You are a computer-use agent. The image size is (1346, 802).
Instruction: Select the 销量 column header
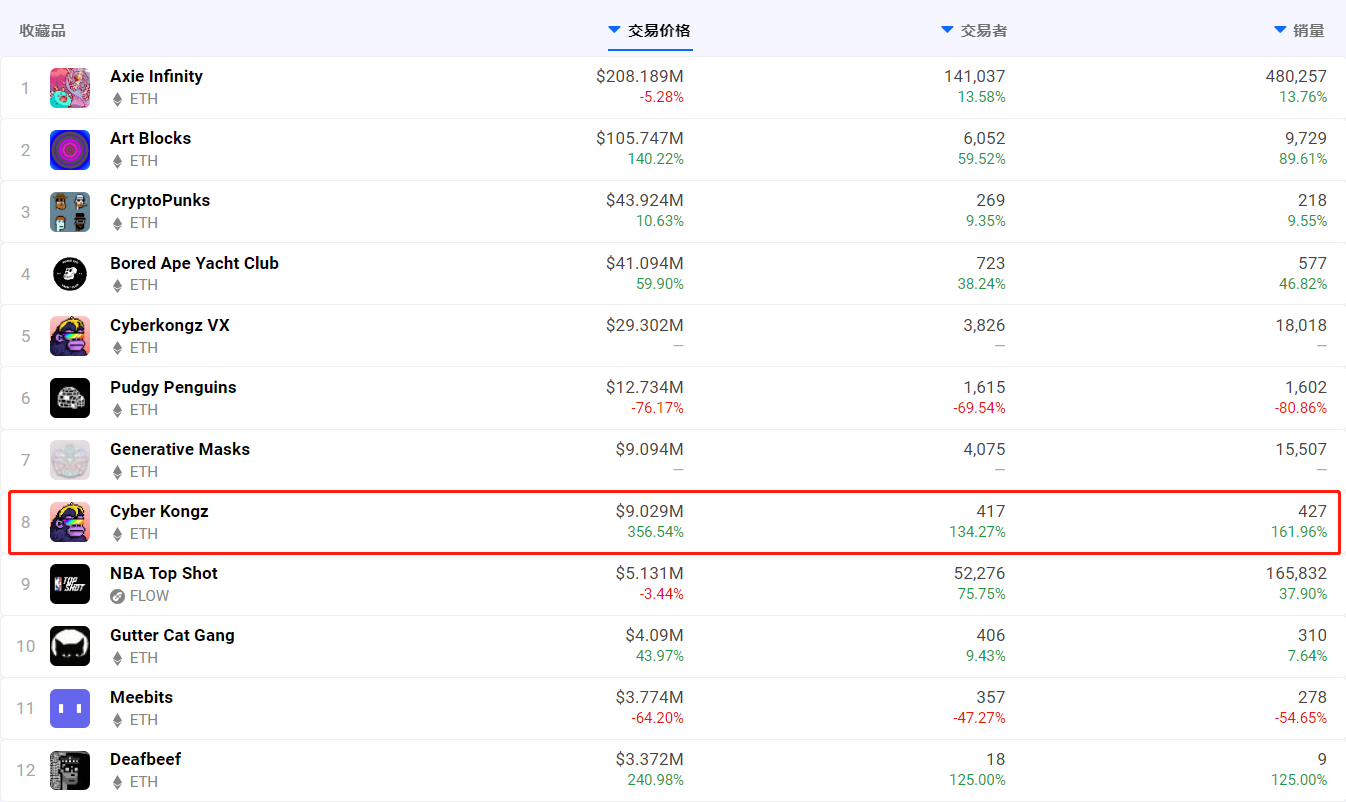(x=1309, y=31)
